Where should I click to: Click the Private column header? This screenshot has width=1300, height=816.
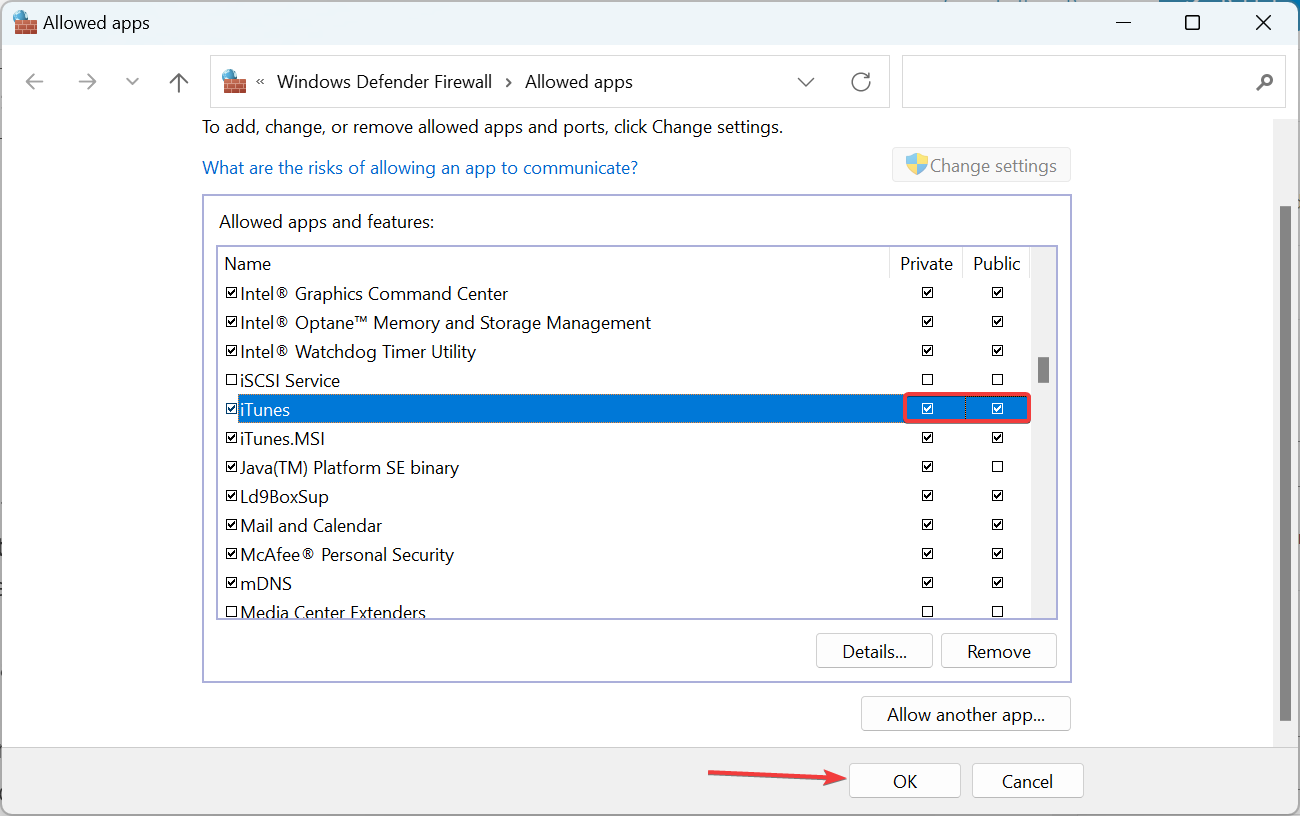click(x=926, y=264)
